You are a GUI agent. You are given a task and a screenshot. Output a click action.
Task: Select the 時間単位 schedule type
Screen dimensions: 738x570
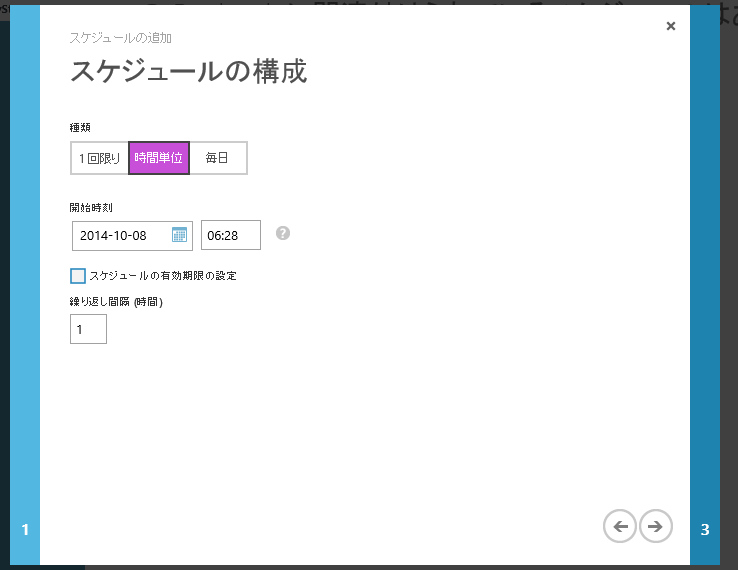(x=159, y=158)
